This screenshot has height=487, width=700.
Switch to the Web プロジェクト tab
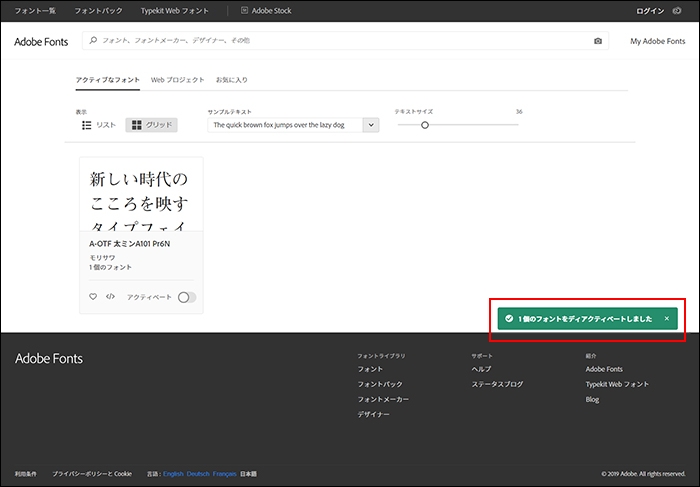(177, 80)
